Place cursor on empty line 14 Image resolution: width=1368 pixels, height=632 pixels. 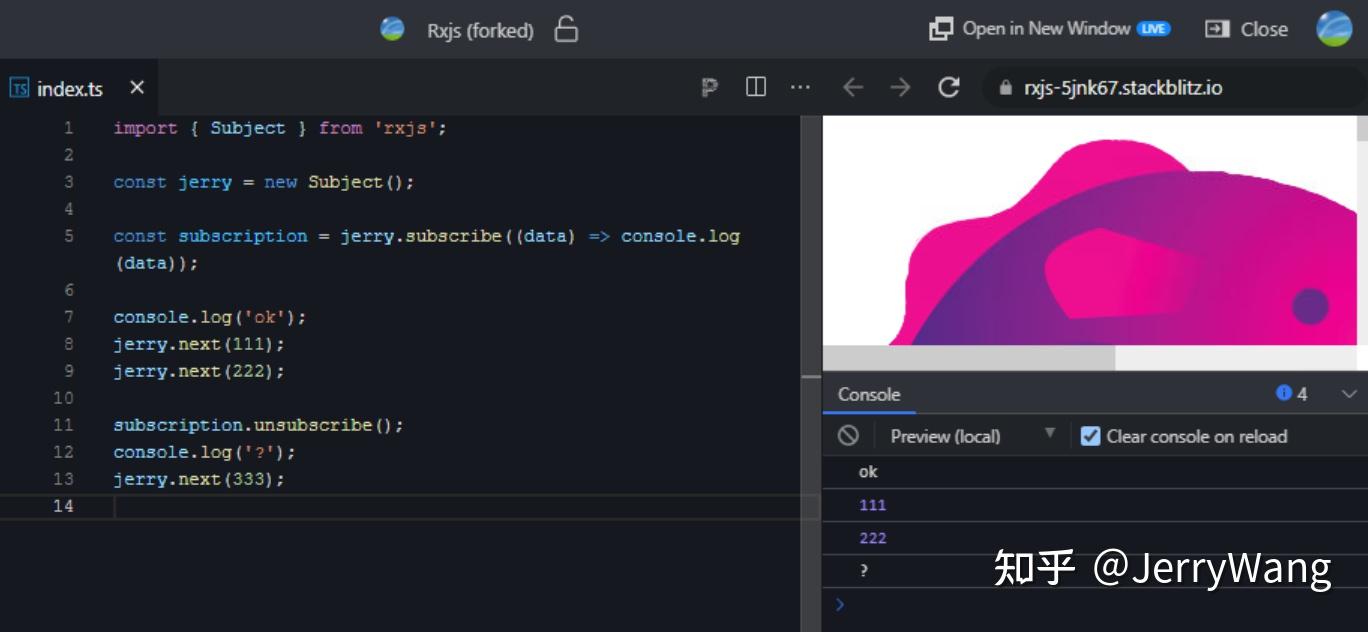tap(460, 506)
